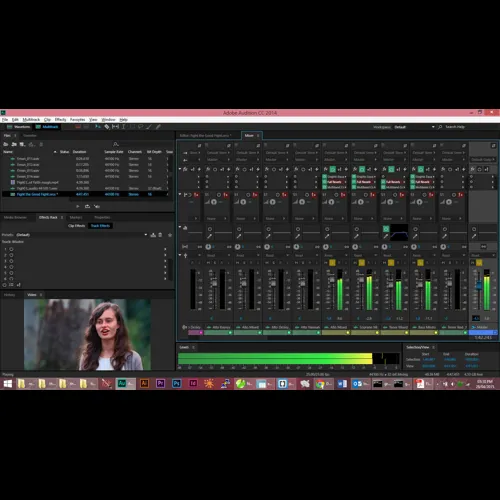This screenshot has width=500, height=500.
Task: Open the Master track automation Read dropdown
Action: 483,255
